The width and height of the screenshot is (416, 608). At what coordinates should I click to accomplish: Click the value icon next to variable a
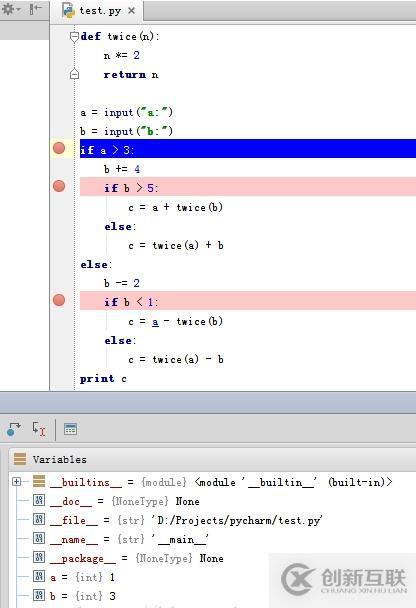pos(39,576)
